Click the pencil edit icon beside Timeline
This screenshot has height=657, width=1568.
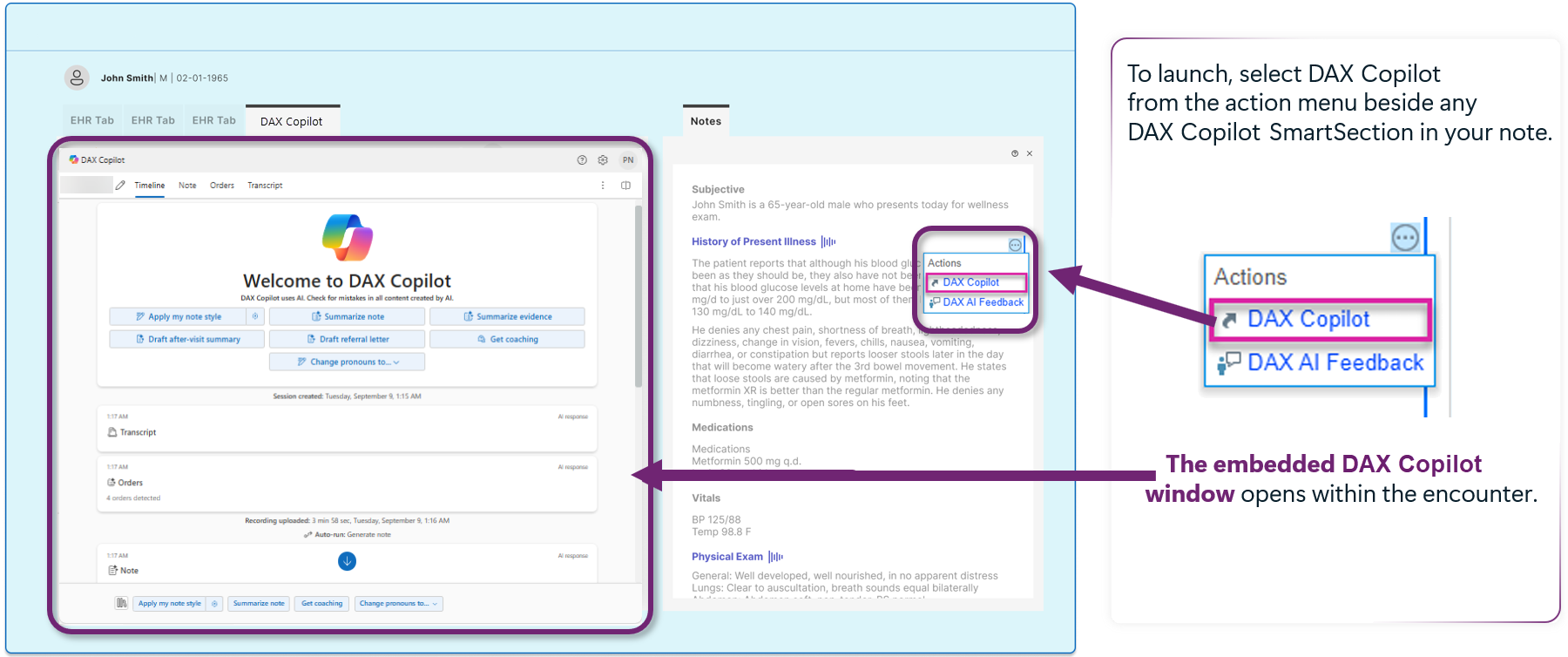[x=120, y=186]
